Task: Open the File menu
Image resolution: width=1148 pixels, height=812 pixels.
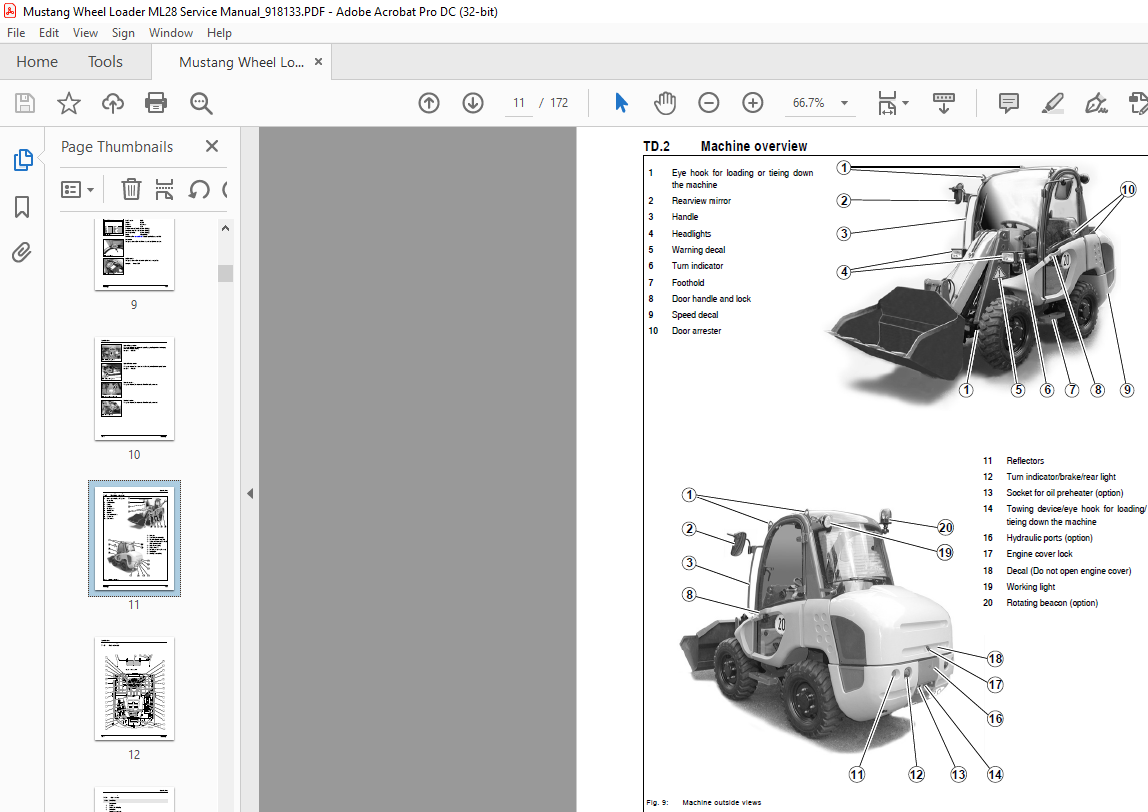Action: 16,33
